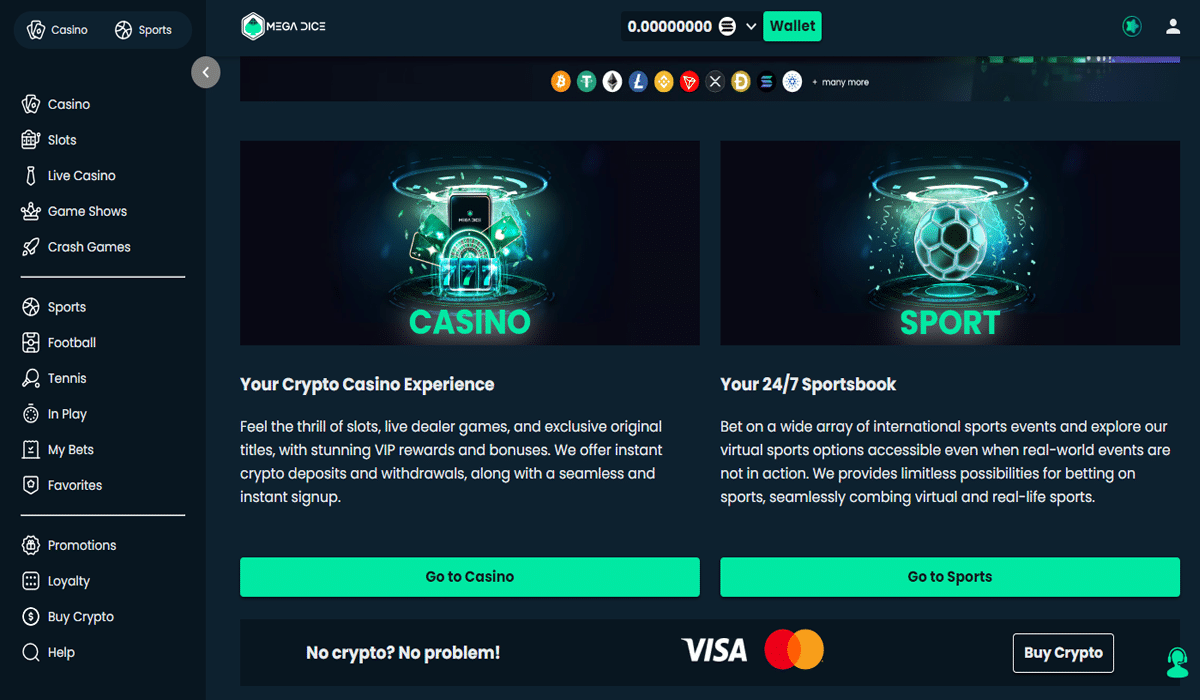The height and width of the screenshot is (700, 1200).
Task: Click the Buy Crypto outlined button
Action: [1063, 653]
